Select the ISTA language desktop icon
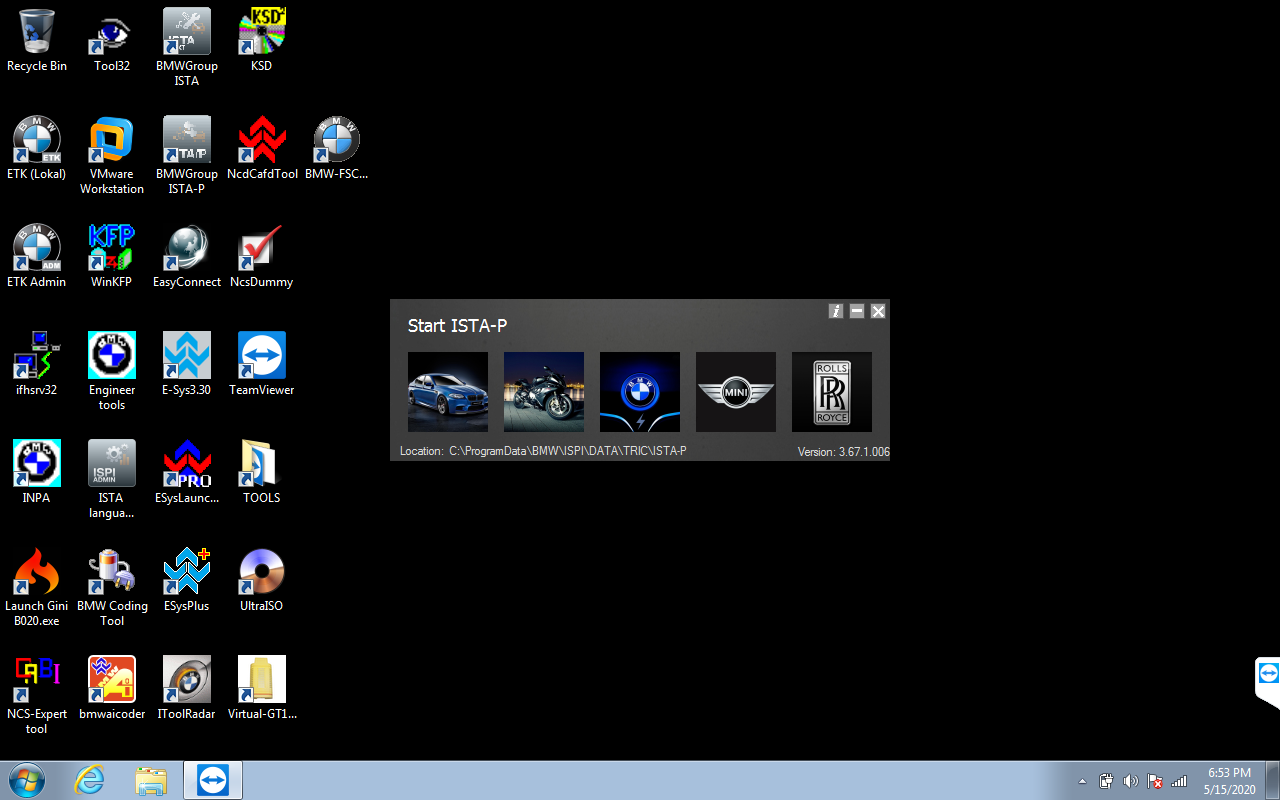Image resolution: width=1280 pixels, height=800 pixels. click(x=112, y=479)
